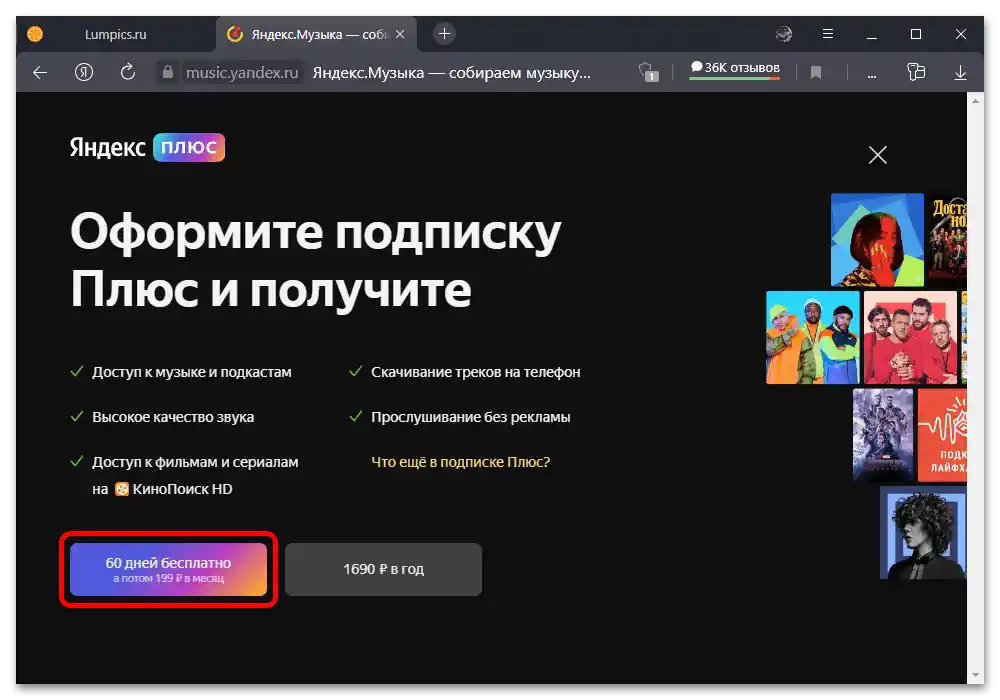1000x700 pixels.
Task: Open Yandex home via Я icon
Action: click(x=84, y=72)
